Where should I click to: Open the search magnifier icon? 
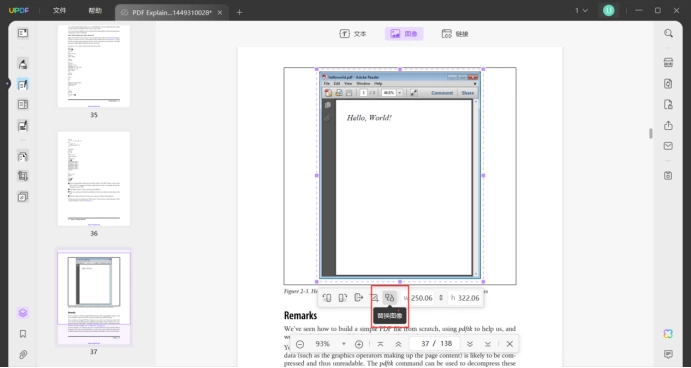click(668, 33)
